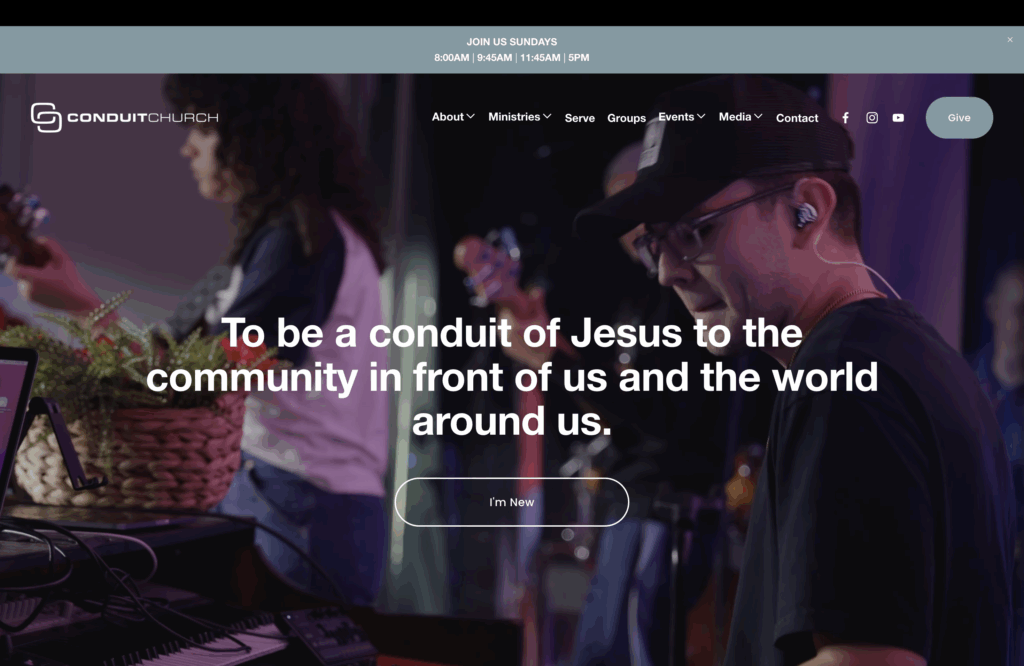Go to the Serve page
The height and width of the screenshot is (666, 1024).
[580, 118]
